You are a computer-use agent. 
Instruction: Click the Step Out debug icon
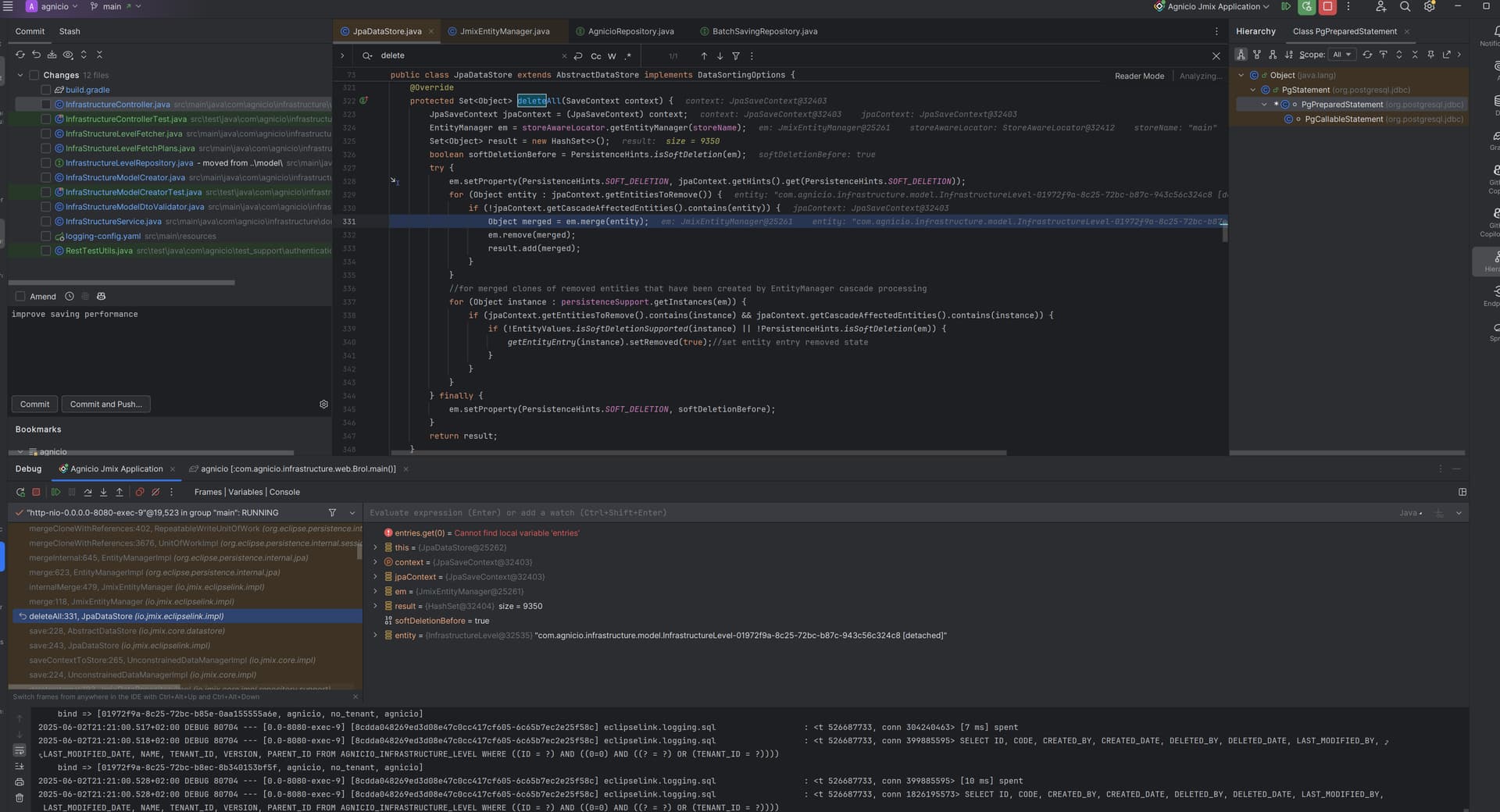[119, 492]
